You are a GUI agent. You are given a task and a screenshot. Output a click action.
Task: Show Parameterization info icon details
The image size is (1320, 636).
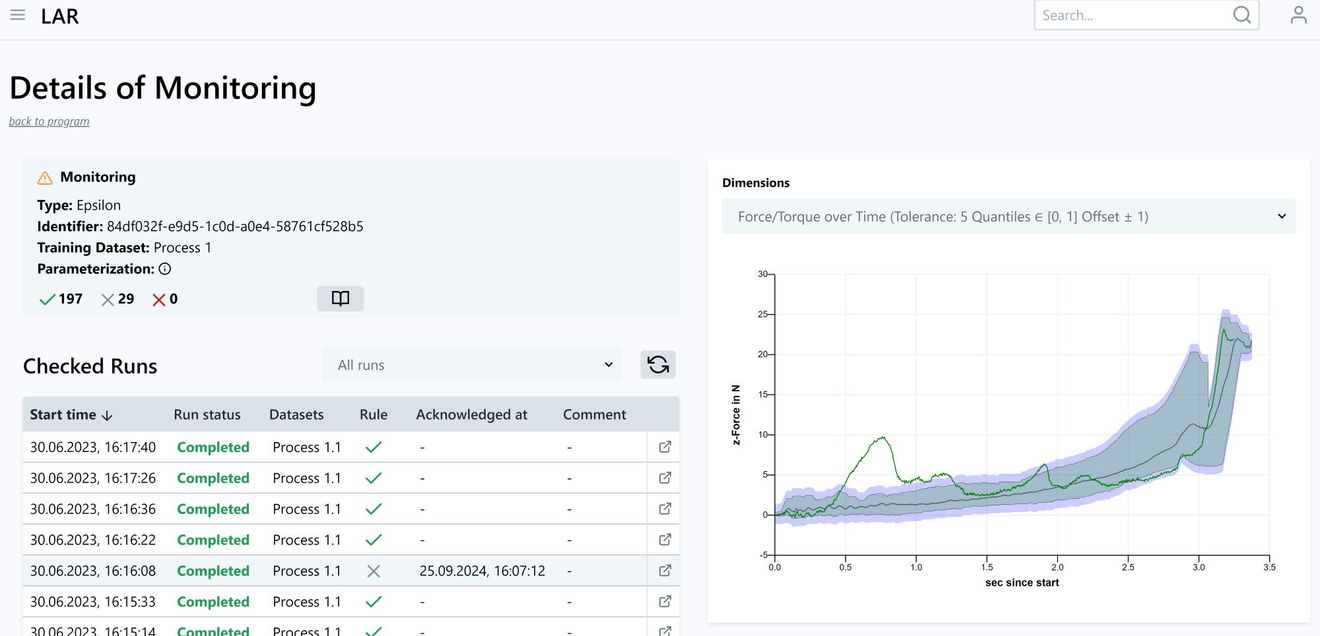click(165, 269)
